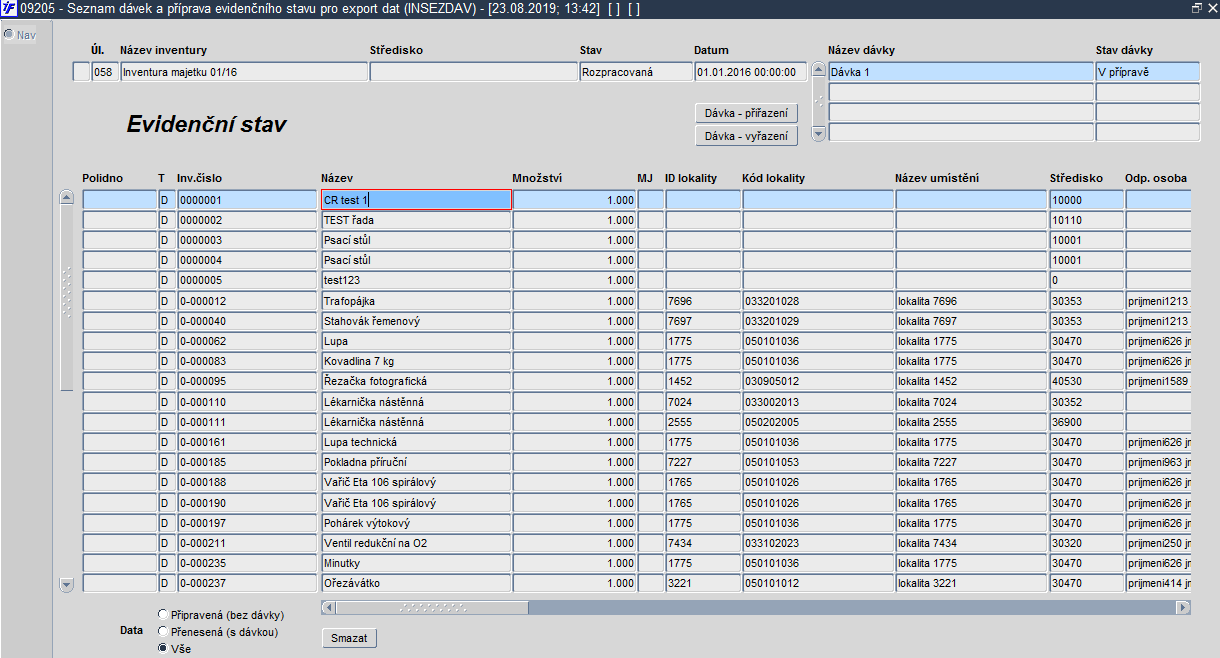The width and height of the screenshot is (1220, 658).
Task: Click the Dávka - vyřazení button
Action: click(745, 136)
